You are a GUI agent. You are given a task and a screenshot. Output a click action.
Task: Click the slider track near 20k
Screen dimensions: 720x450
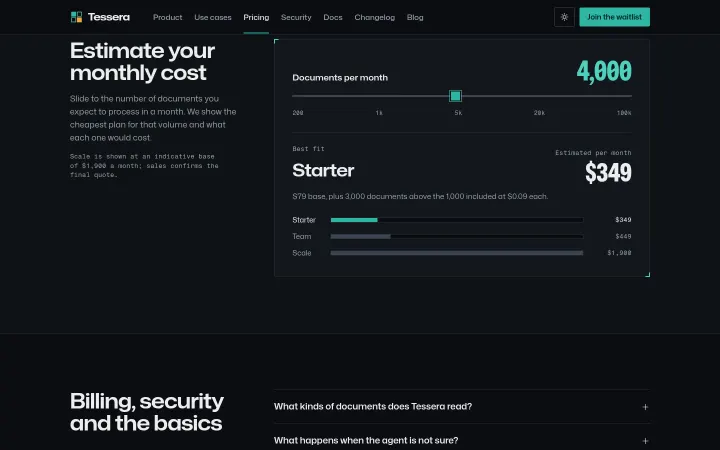539,96
